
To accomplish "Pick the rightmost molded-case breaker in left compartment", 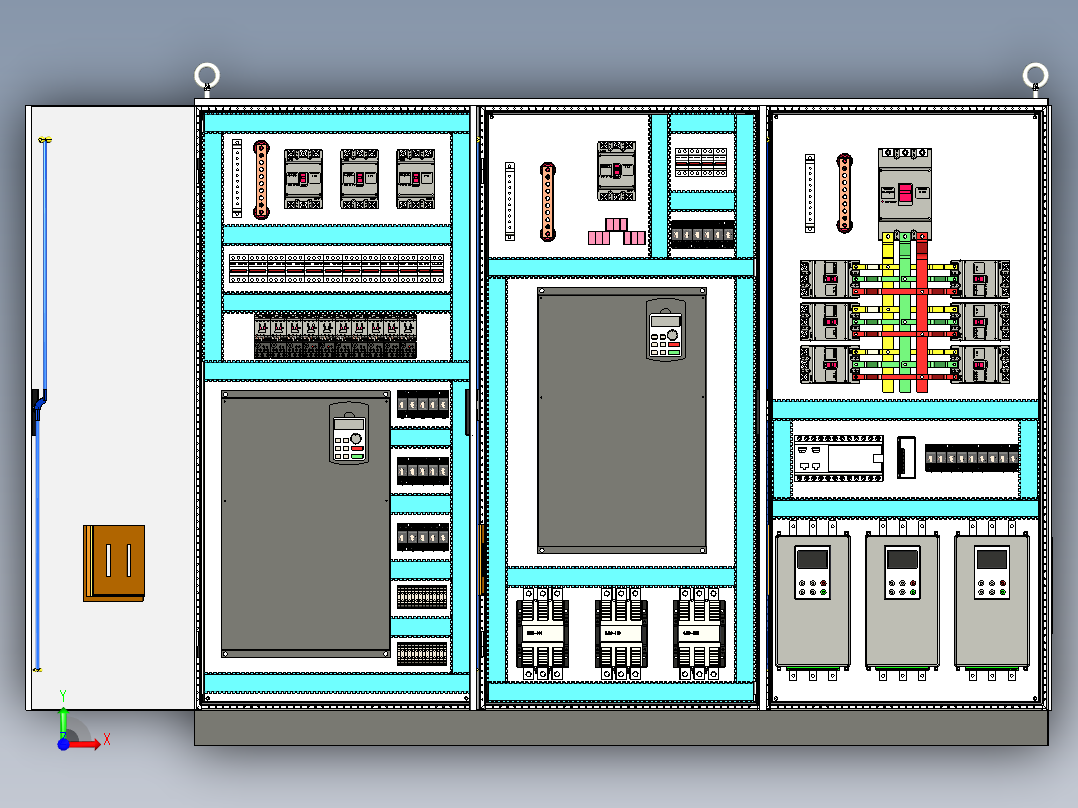I will pyautogui.click(x=415, y=179).
